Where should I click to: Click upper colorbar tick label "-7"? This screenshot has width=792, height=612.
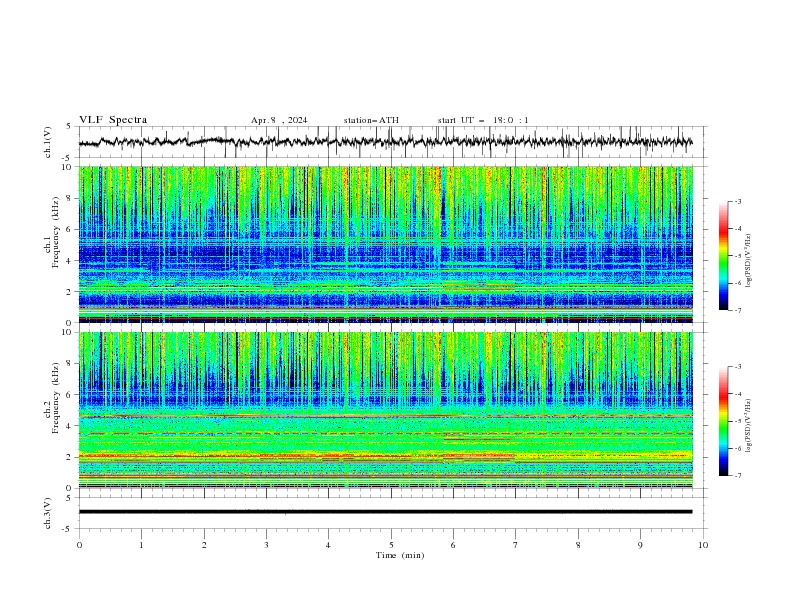point(737,310)
